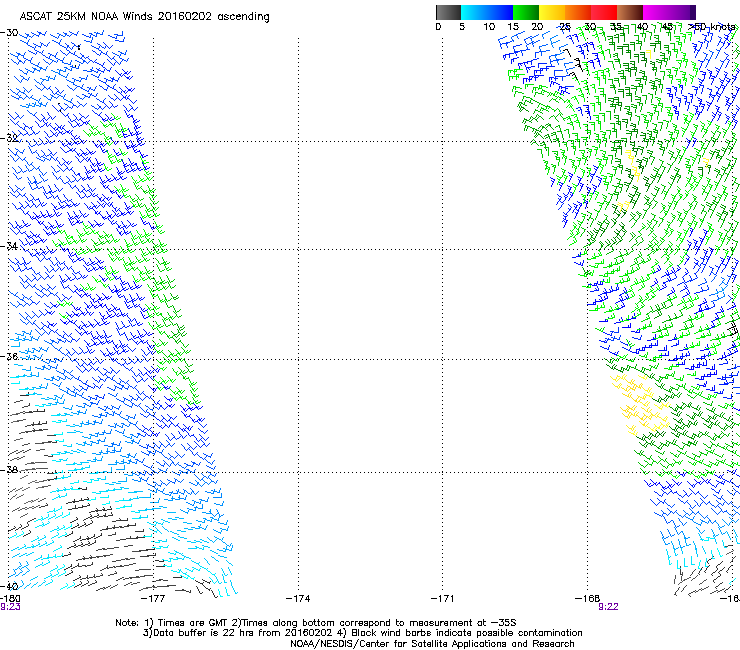Screen dimensions: 740x650
Task: Click the '15' label under the color bar
Action: pos(513,27)
